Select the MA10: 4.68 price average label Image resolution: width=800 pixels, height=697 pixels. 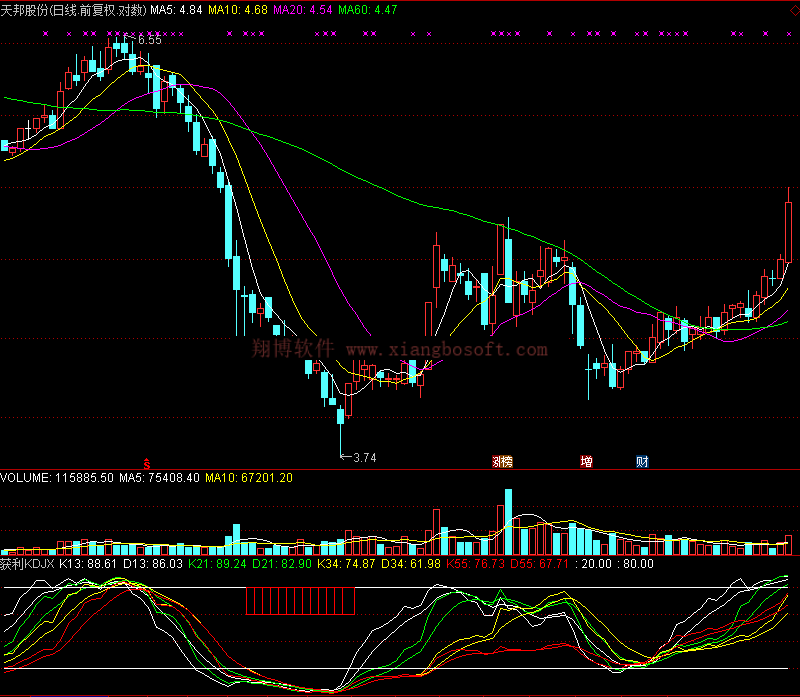(x=238, y=10)
